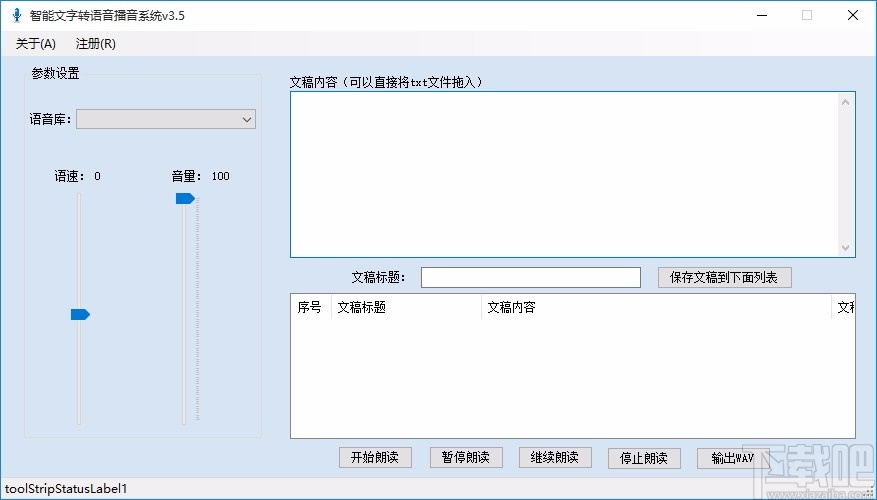The image size is (877, 500).
Task: Click the 输出WAV button
Action: pos(733,458)
